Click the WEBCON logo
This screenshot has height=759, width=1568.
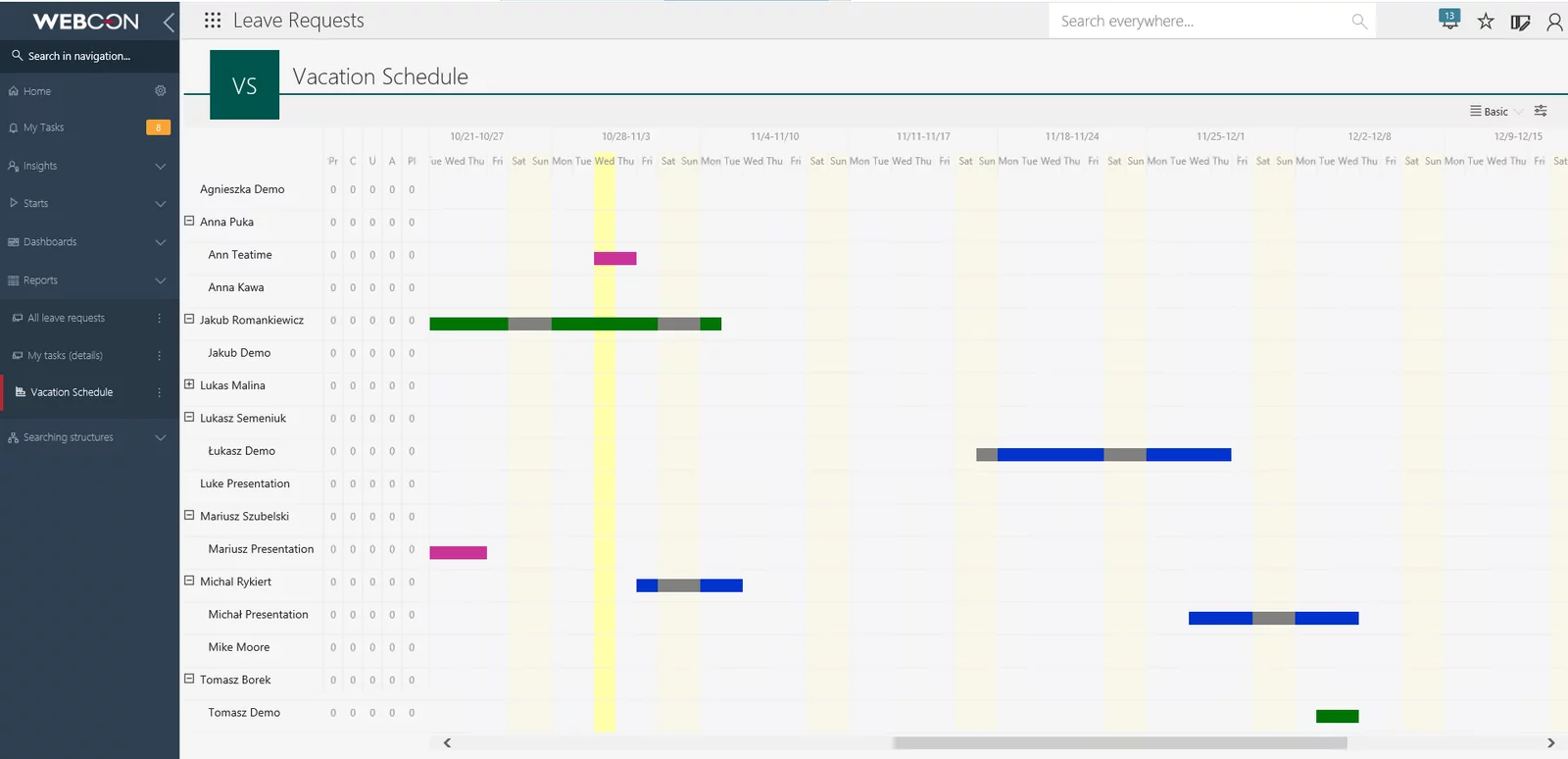click(86, 22)
